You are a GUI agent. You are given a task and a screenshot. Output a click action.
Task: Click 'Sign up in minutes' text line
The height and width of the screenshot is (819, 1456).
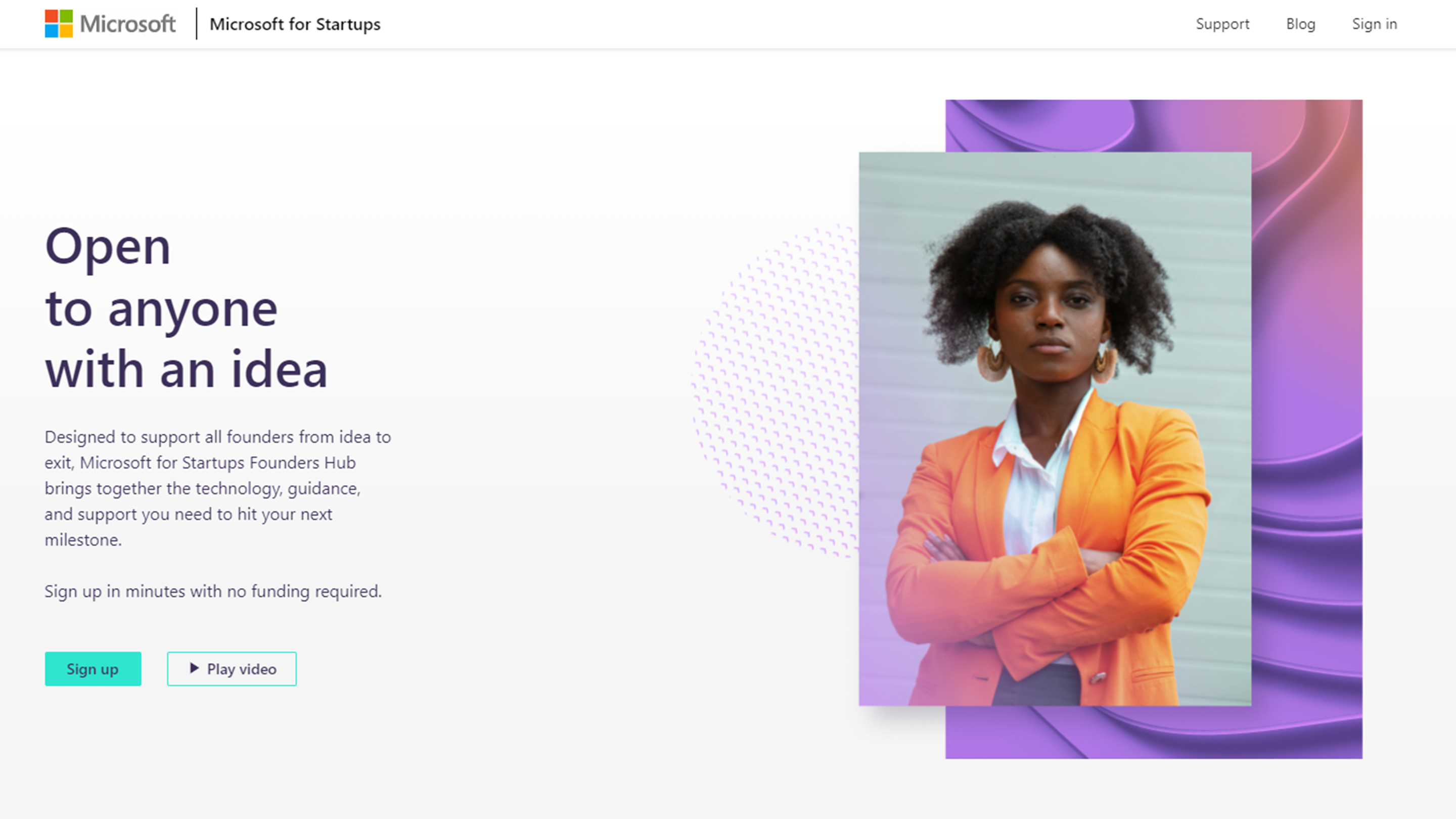[213, 591]
